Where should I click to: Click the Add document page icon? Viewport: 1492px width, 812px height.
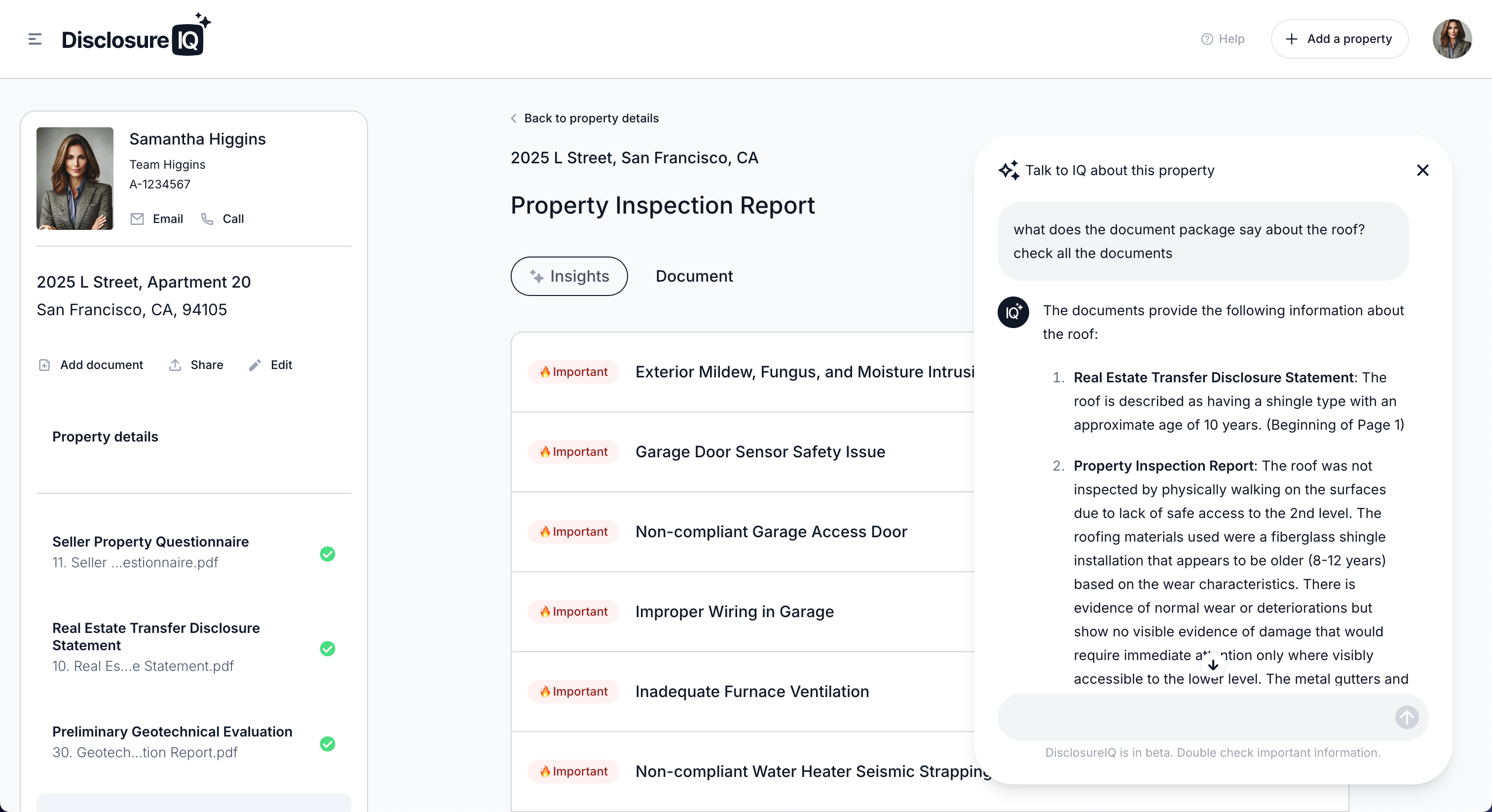(x=44, y=365)
